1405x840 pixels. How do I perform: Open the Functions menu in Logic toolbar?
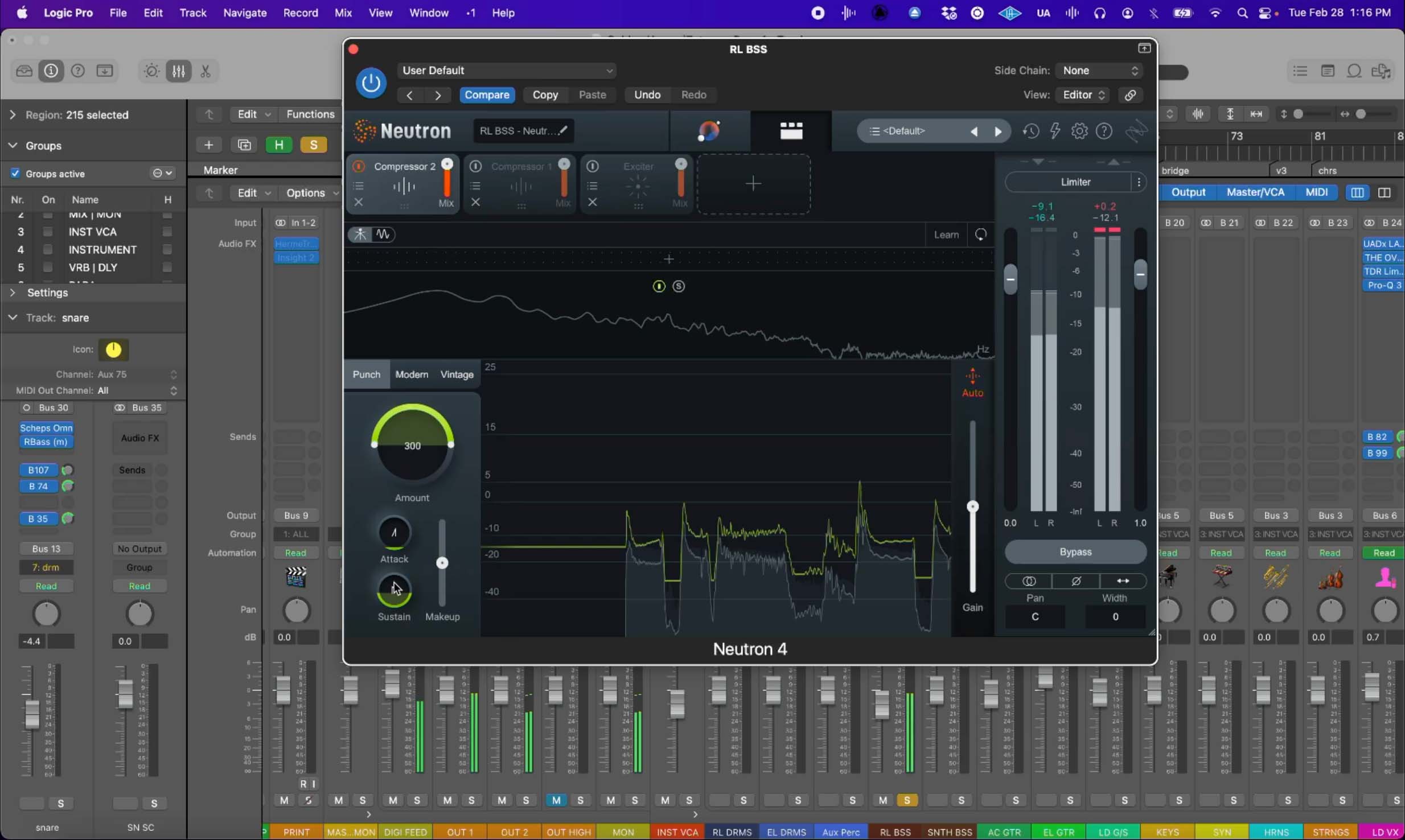[x=310, y=114]
